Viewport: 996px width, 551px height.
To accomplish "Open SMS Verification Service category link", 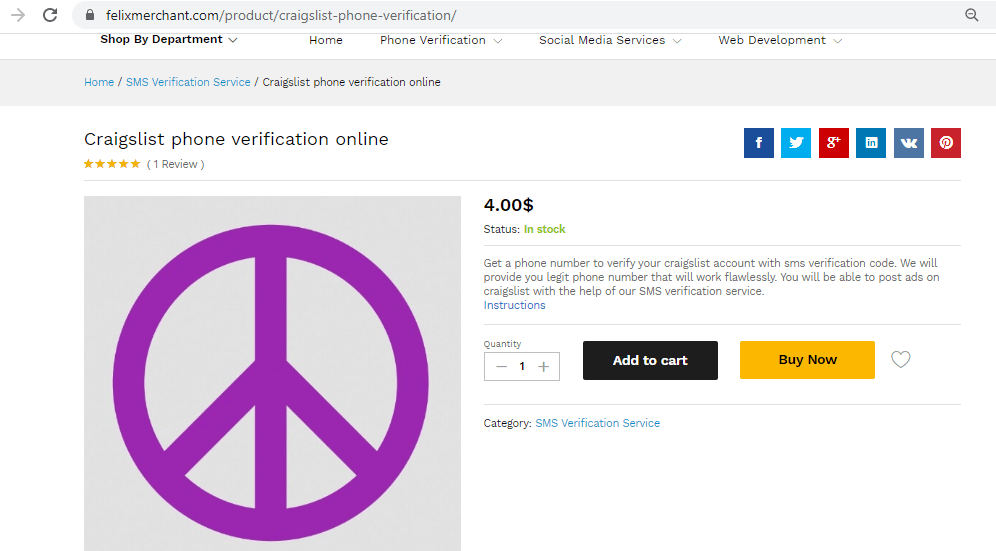I will 598,423.
